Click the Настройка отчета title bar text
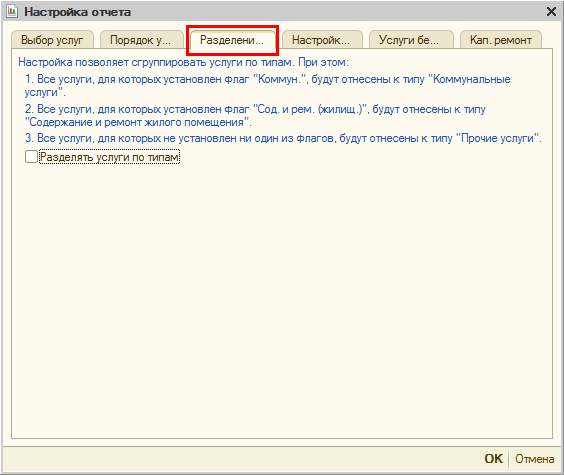This screenshot has height=475, width=564. point(78,12)
